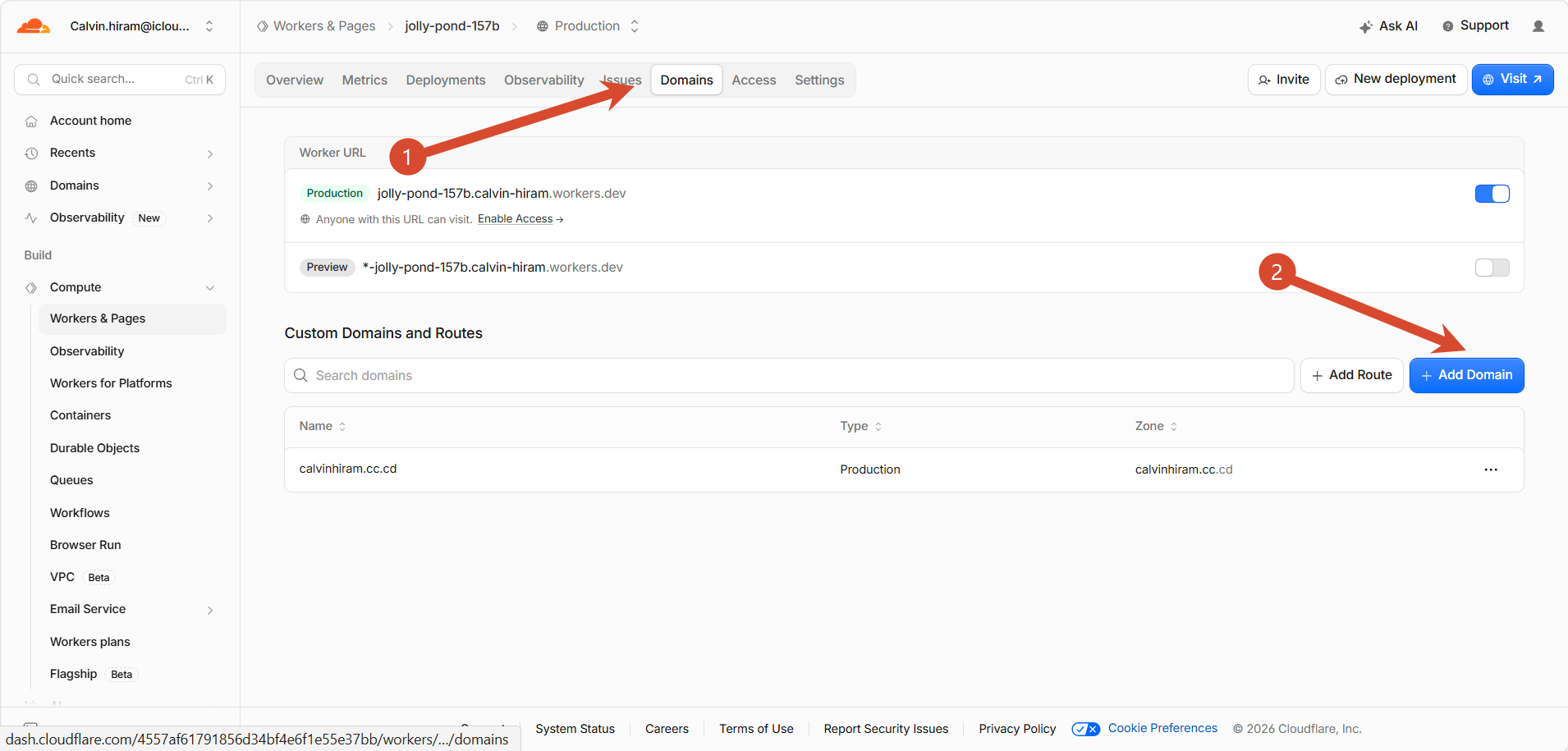Click the Compute section icon
This screenshot has height=751, width=1568.
click(x=31, y=288)
